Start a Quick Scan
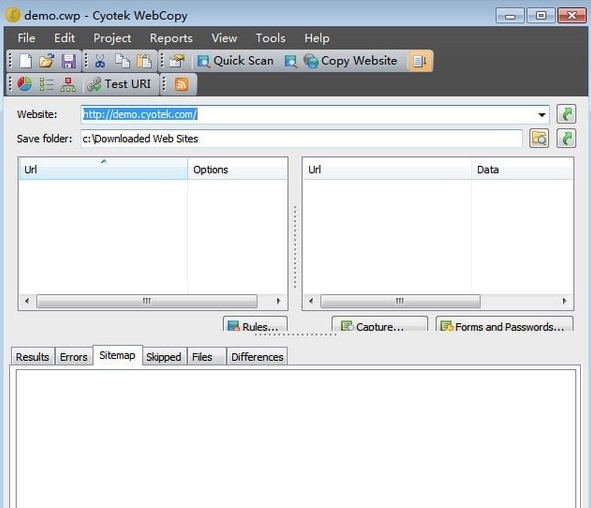This screenshot has height=508, width=591. 236,61
